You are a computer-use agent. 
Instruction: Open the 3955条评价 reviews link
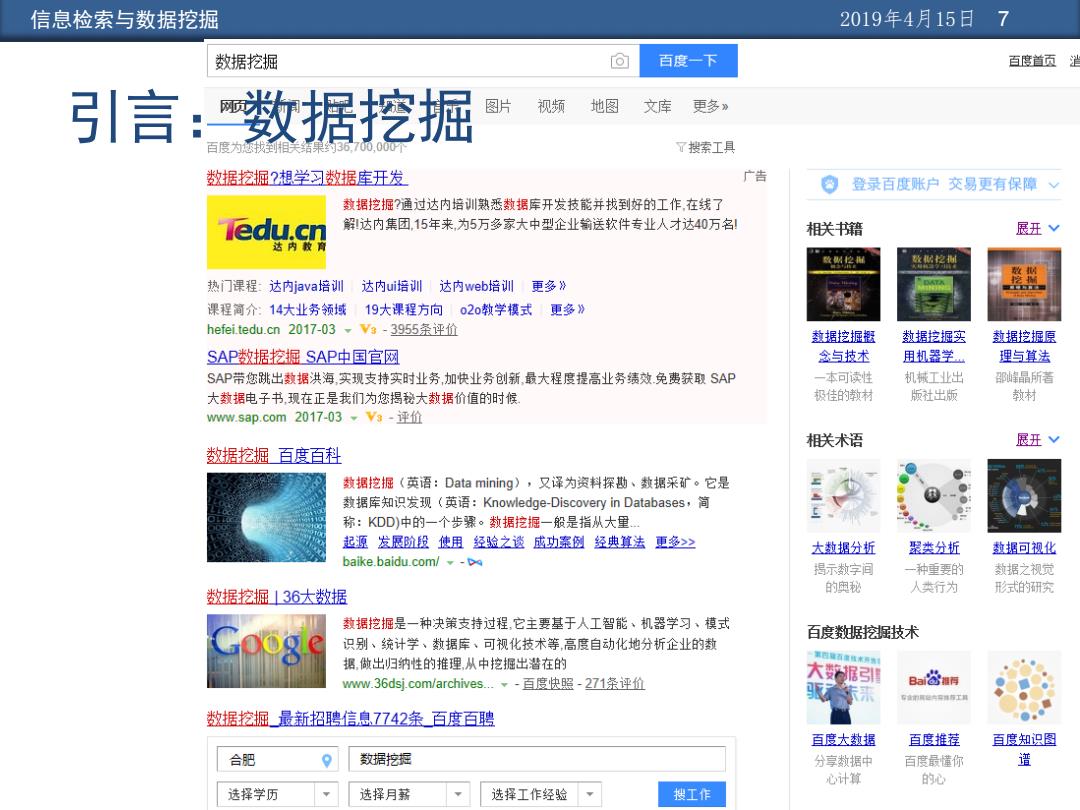pos(424,330)
